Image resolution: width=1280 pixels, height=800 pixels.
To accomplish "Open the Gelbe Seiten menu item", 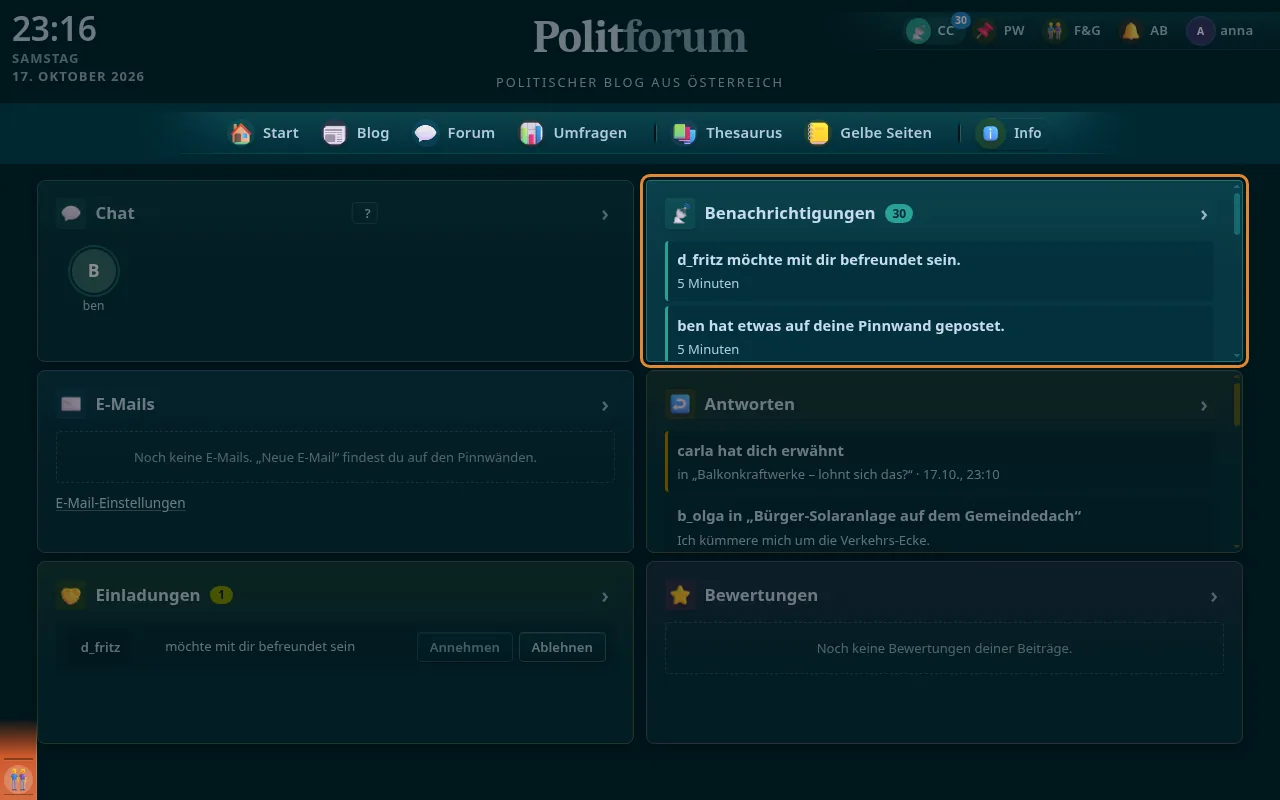I will (x=870, y=133).
